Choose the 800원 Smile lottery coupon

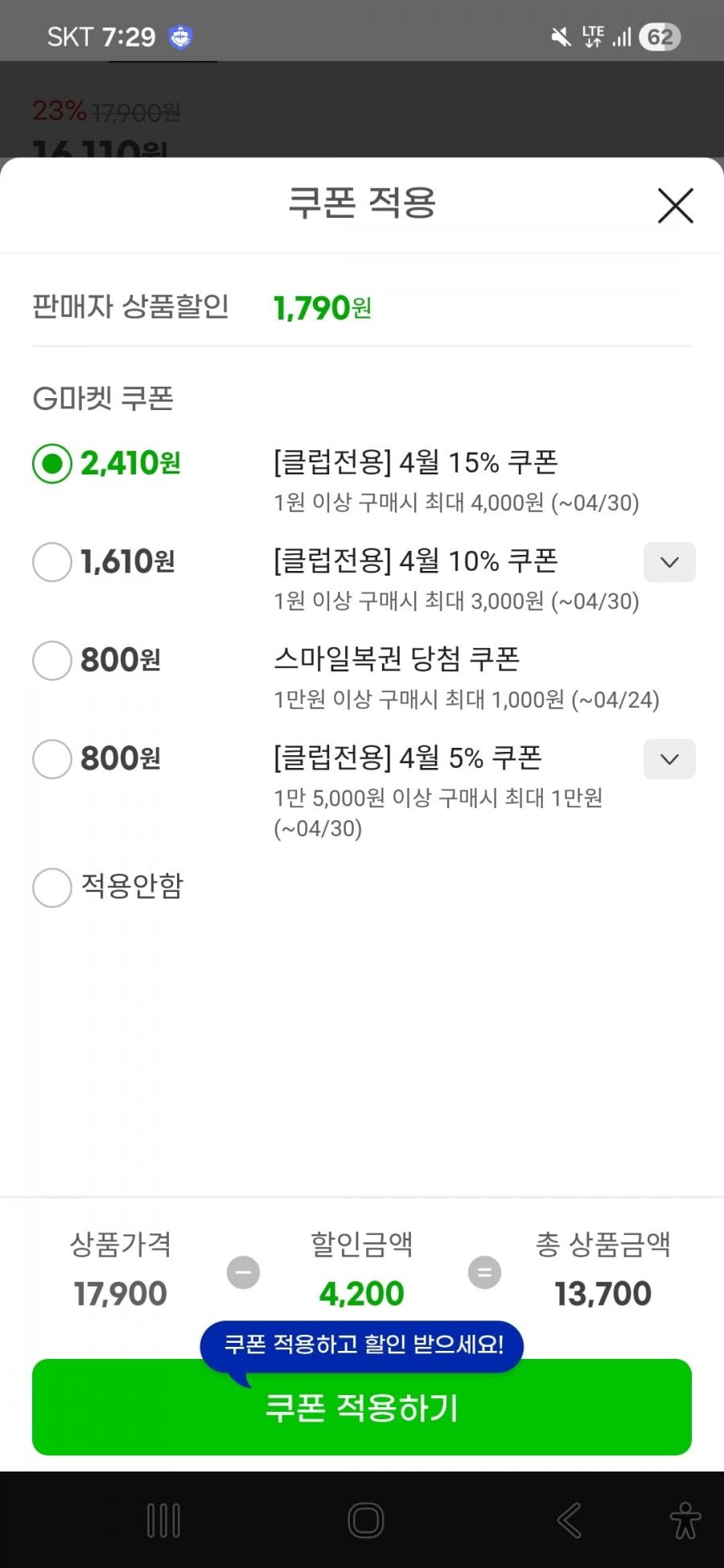(52, 660)
